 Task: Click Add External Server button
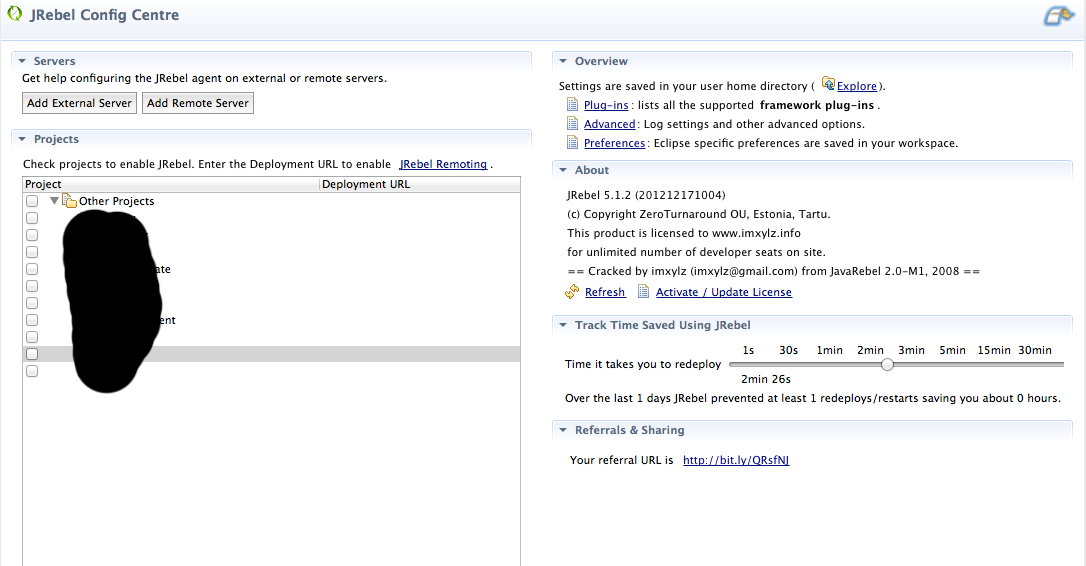pos(79,103)
